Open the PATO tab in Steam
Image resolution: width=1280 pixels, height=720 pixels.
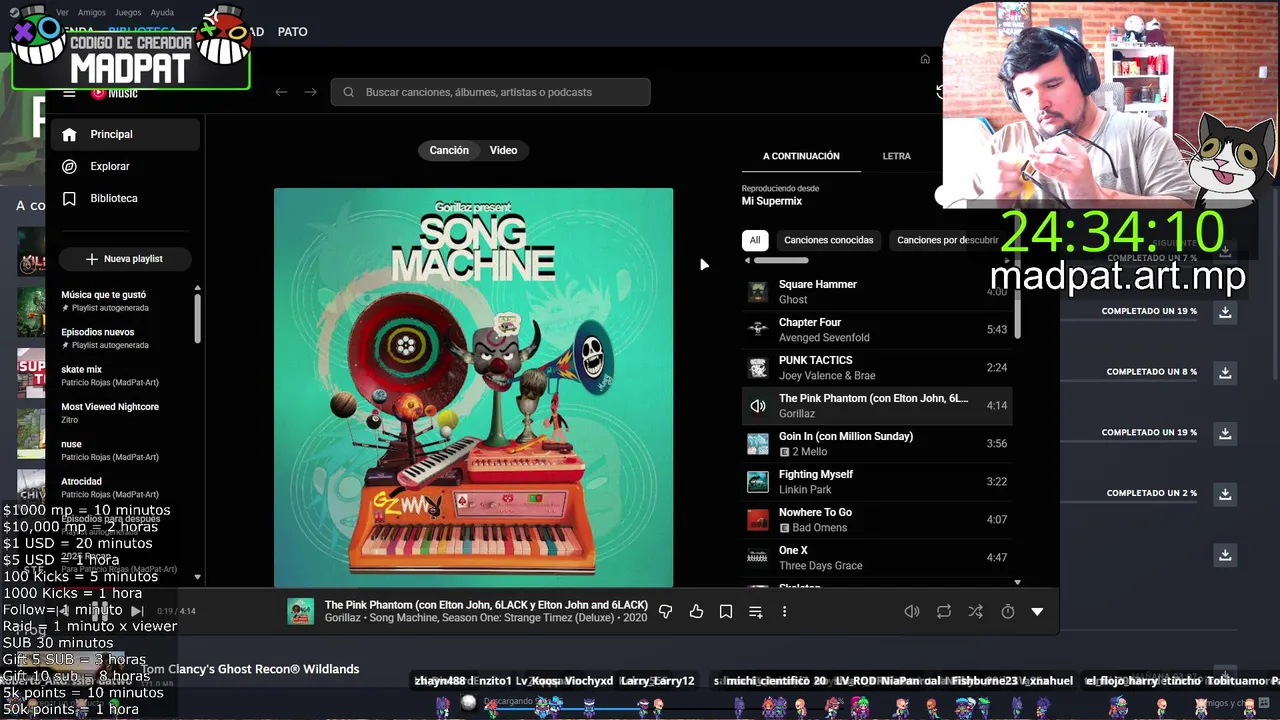point(292,32)
